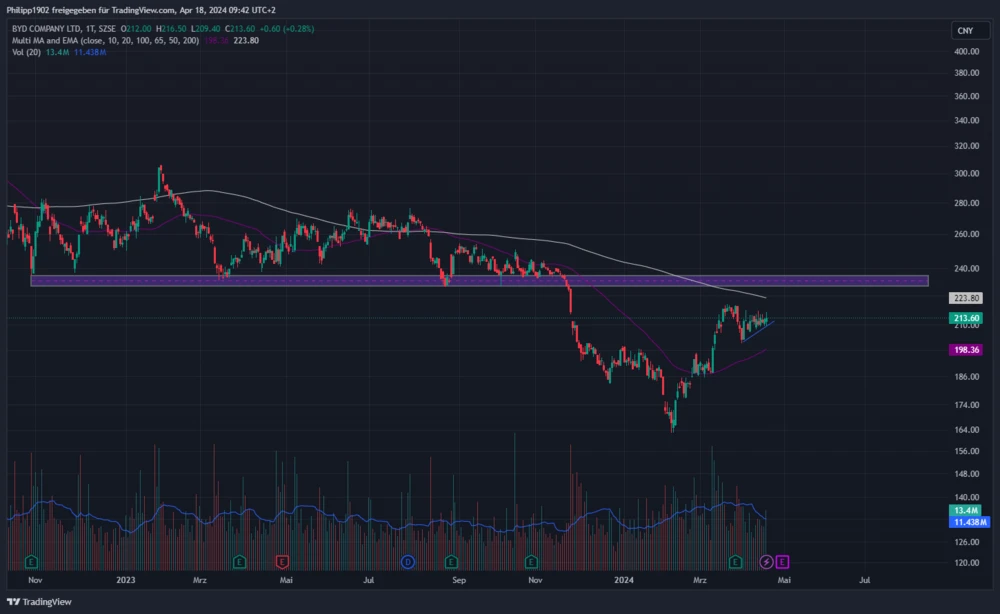Click the green earnings marker left of Sep
1000x614 pixels.
(451, 561)
